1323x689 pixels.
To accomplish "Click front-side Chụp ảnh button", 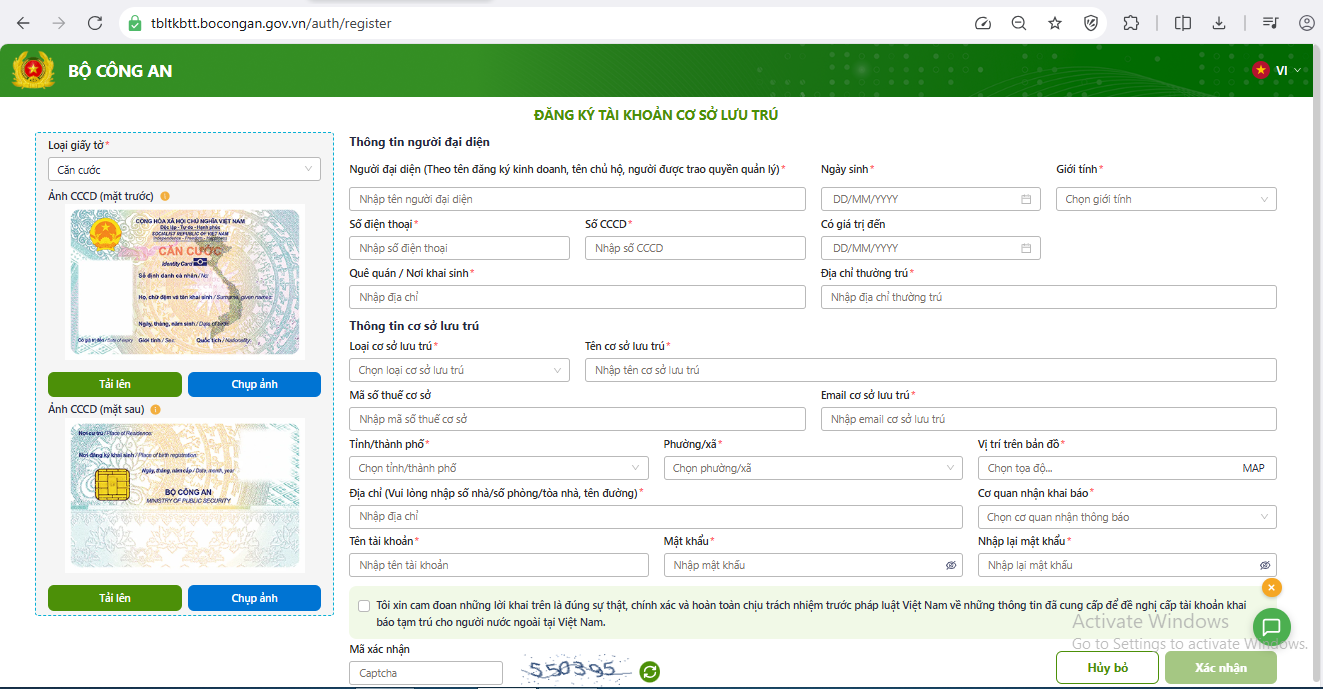I will [254, 384].
